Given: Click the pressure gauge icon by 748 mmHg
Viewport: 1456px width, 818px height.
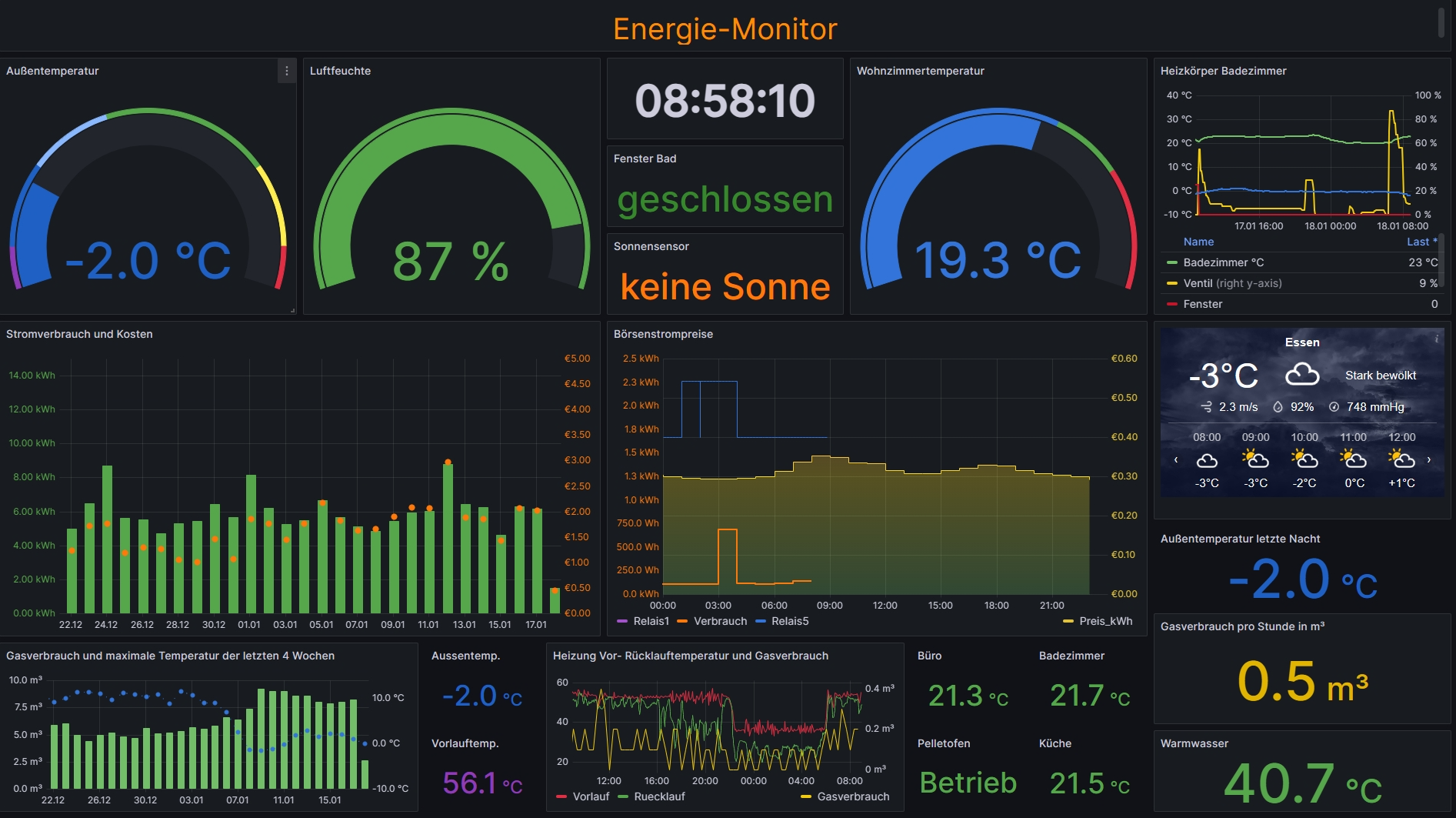Looking at the screenshot, I should tap(1334, 407).
